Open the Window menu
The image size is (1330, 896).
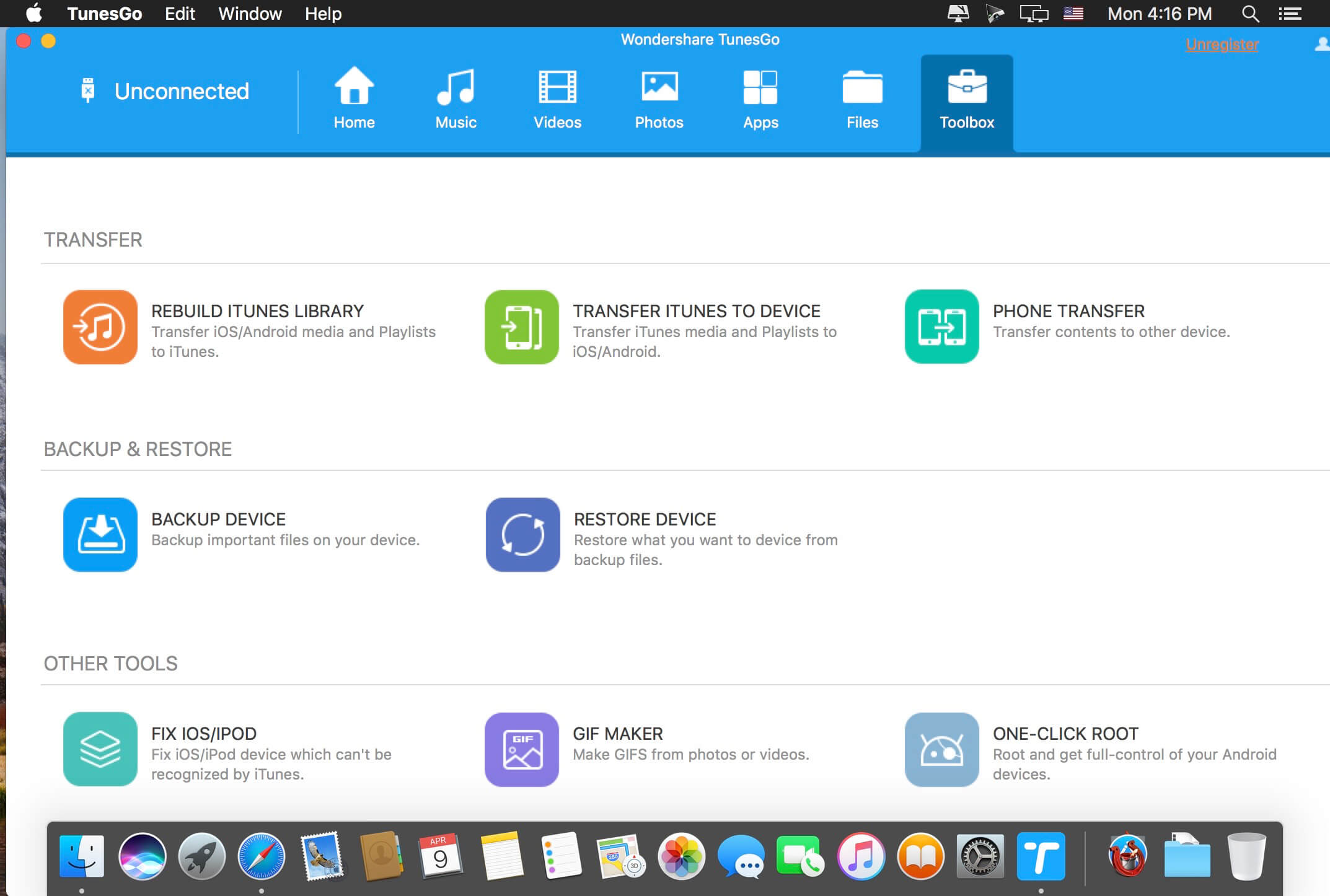tap(250, 14)
